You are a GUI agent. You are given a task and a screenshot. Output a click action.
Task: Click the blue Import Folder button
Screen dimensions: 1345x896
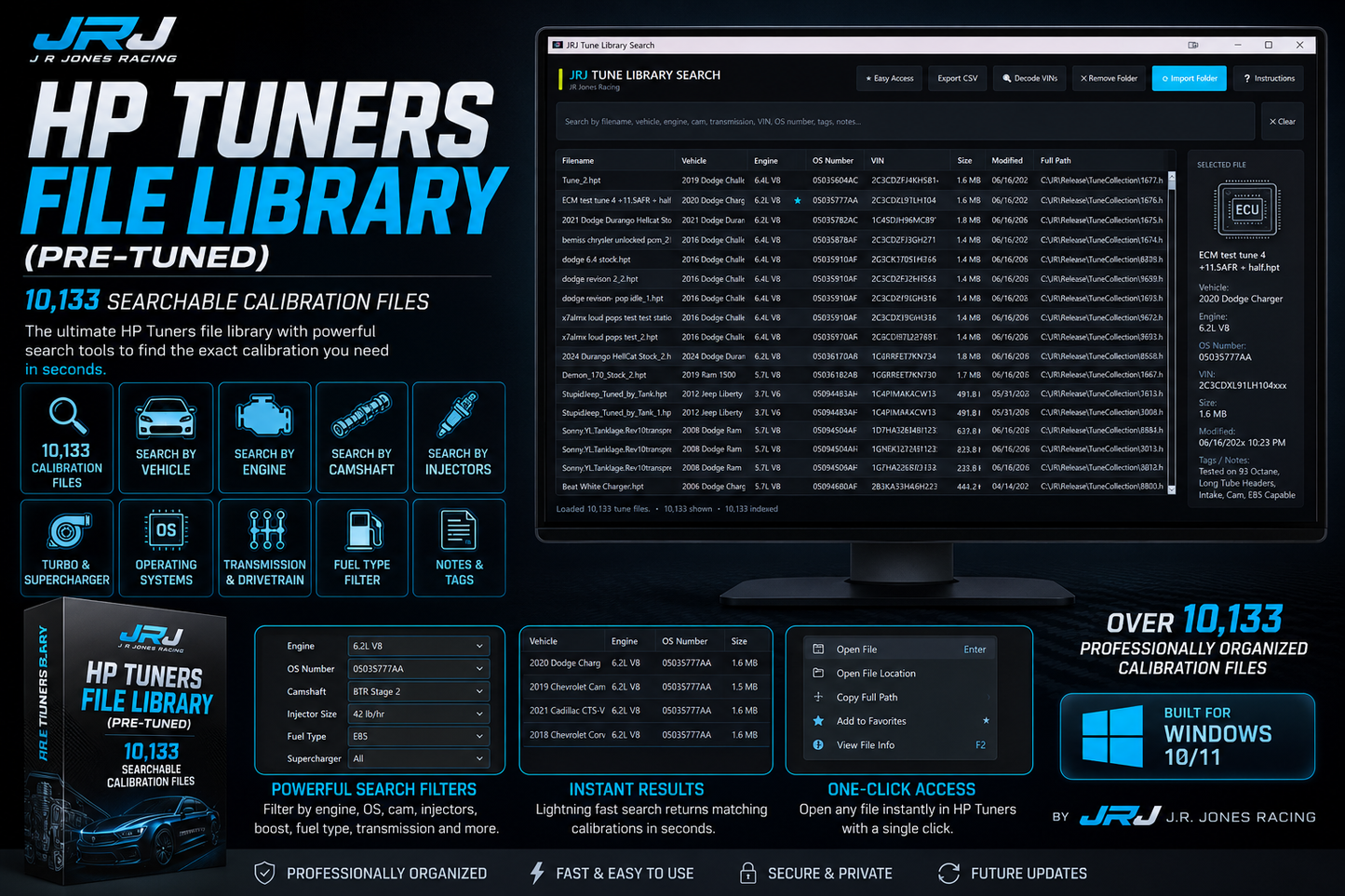1190,78
